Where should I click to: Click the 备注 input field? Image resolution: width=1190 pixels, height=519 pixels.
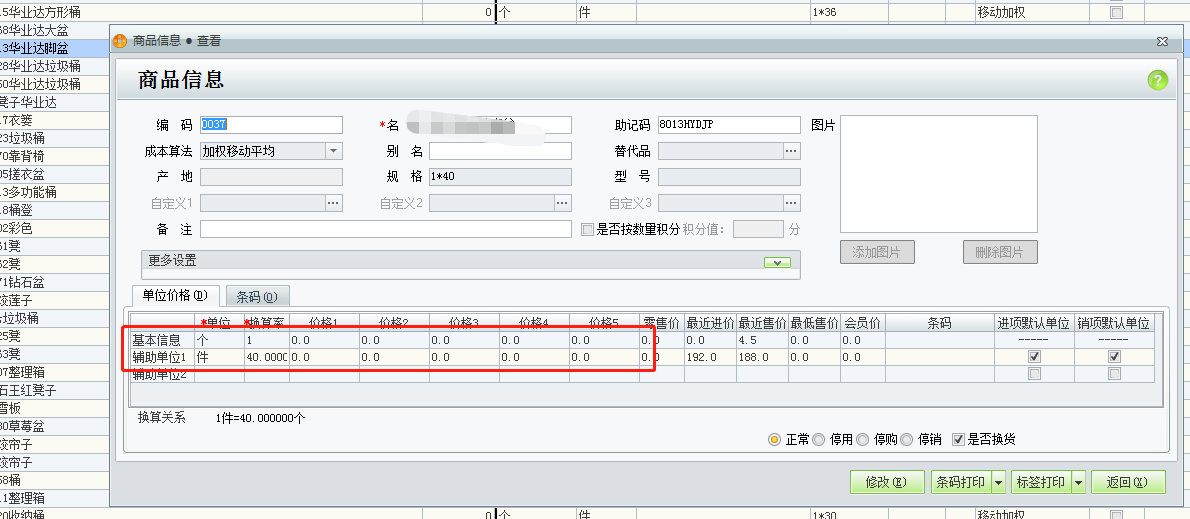click(x=386, y=229)
